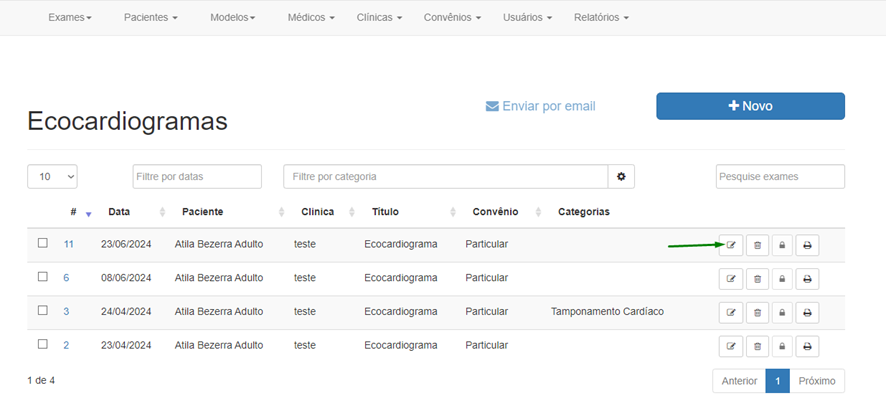Tick the checkbox for exam 2

click(42, 344)
